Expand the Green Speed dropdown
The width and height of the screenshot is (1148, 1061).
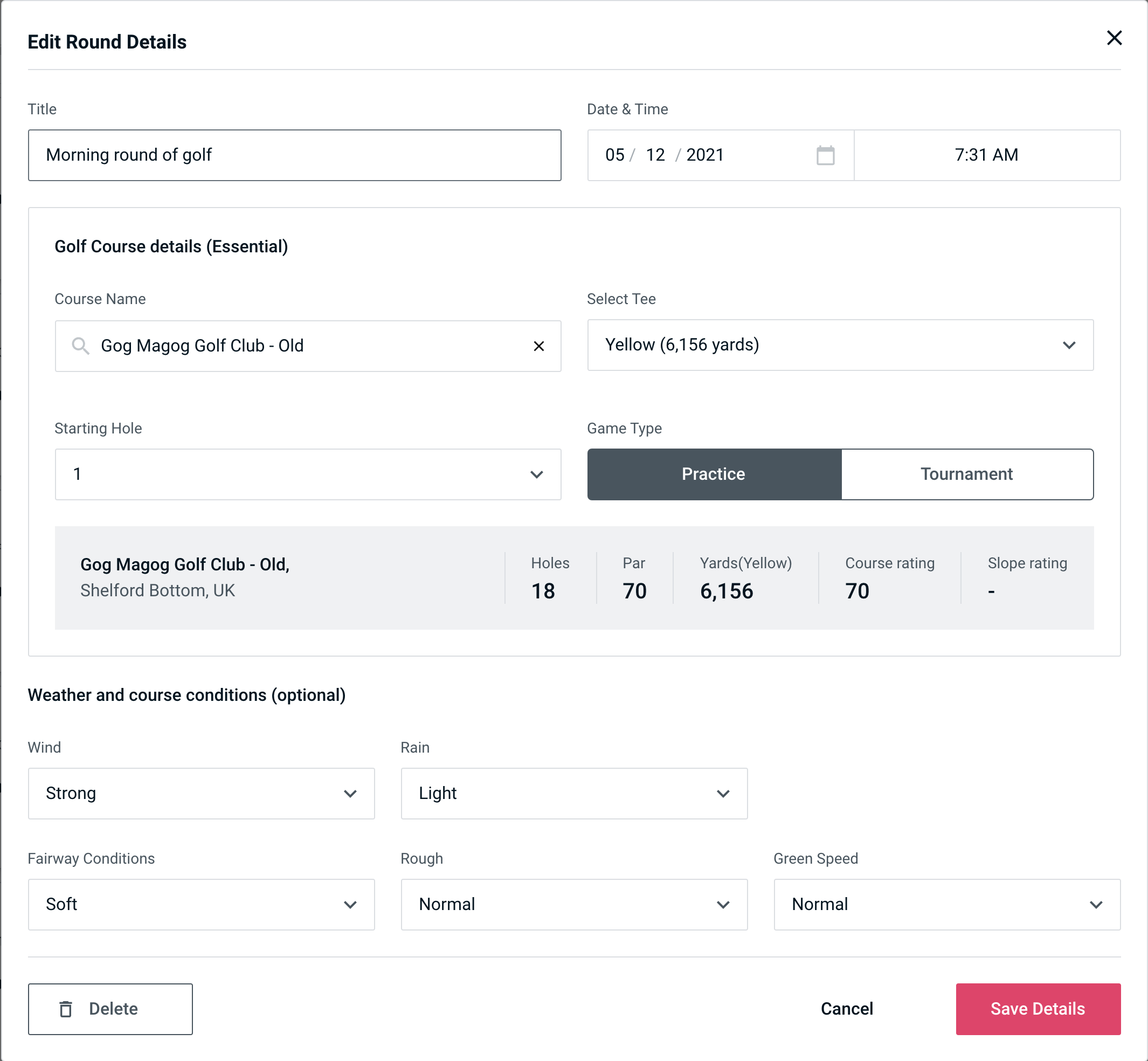click(x=946, y=904)
